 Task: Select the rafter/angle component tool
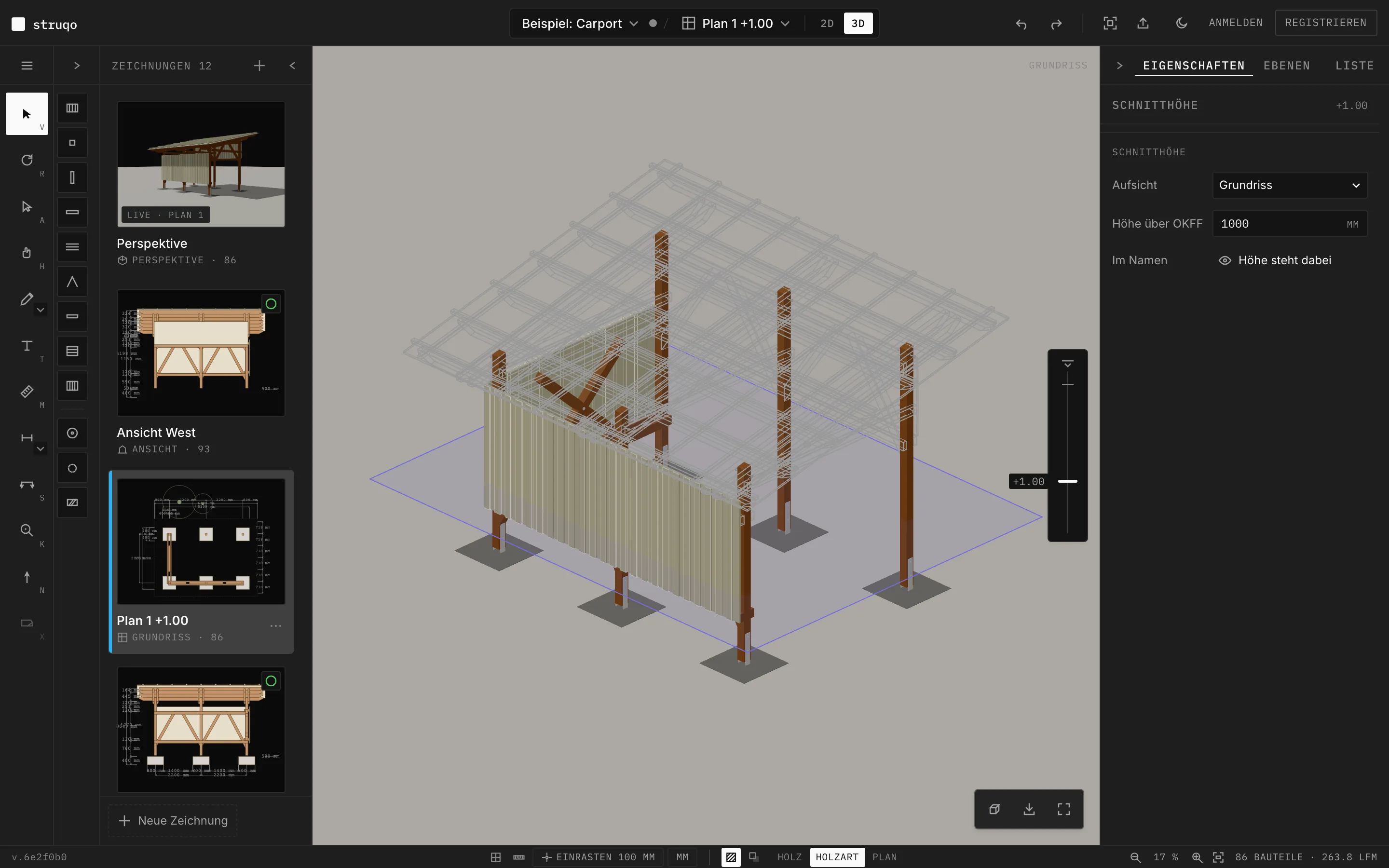click(x=72, y=282)
